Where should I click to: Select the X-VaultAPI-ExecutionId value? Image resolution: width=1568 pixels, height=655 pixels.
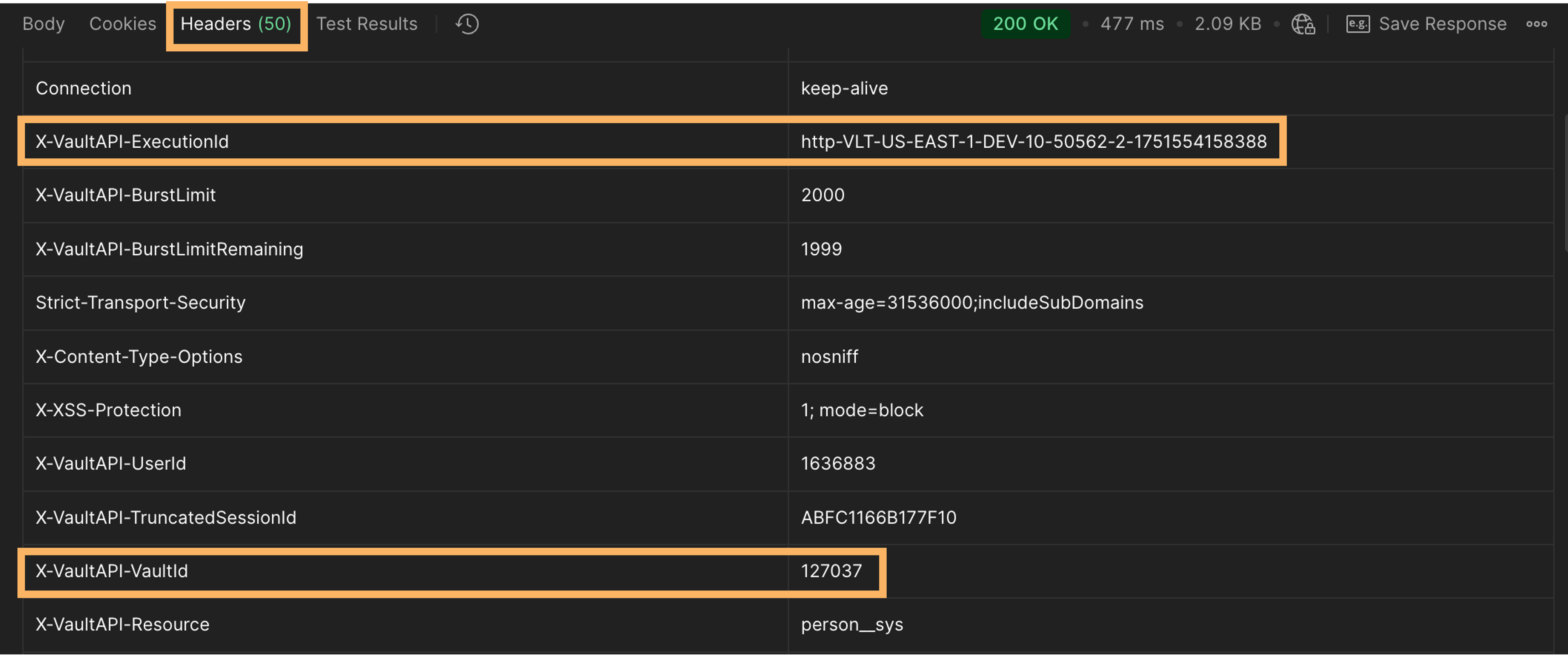pos(1033,142)
